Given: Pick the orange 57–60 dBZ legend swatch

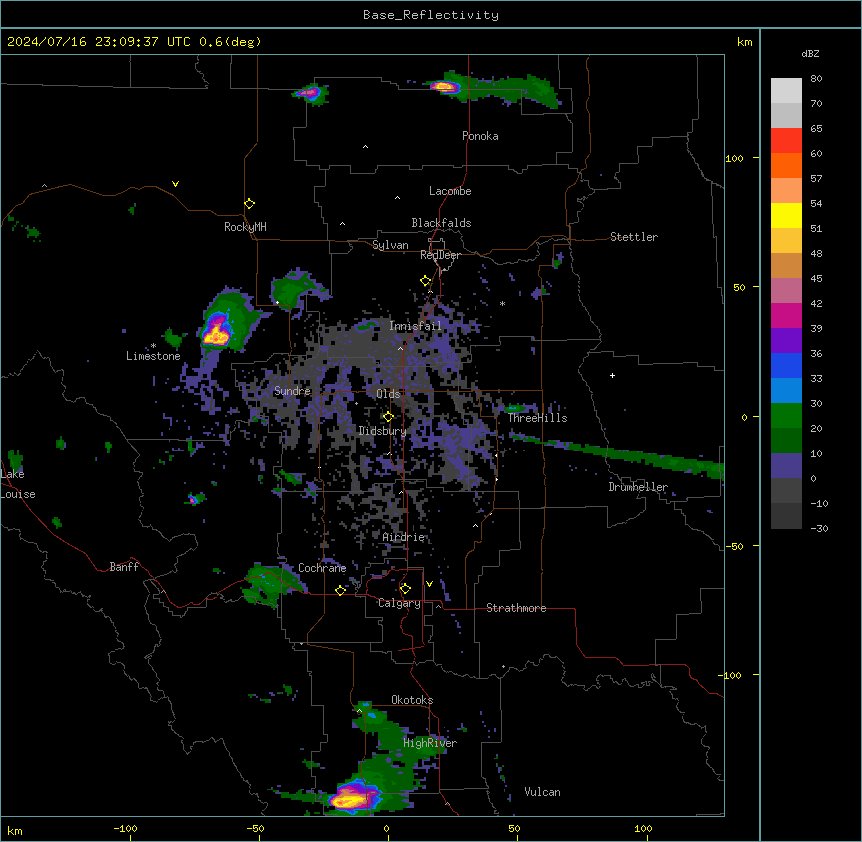Looking at the screenshot, I should click(x=786, y=165).
